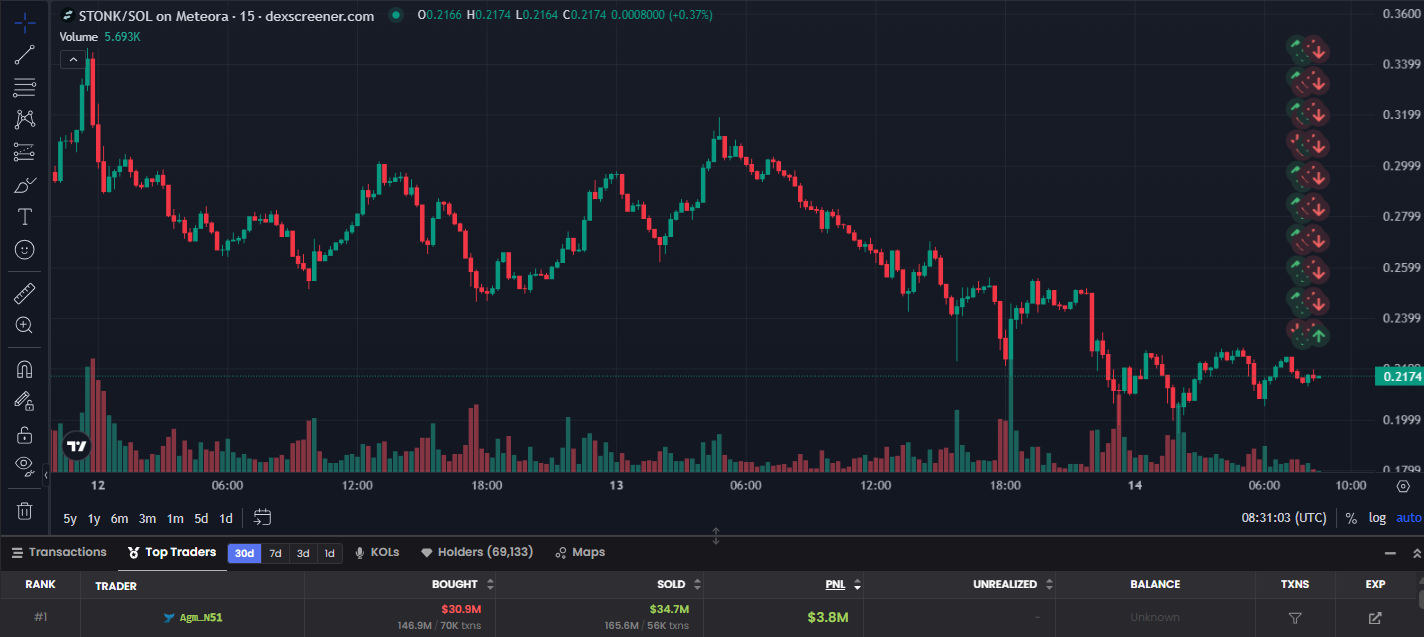Click the 0.2174 current price label
Screen dimensions: 1424x637
point(1400,376)
